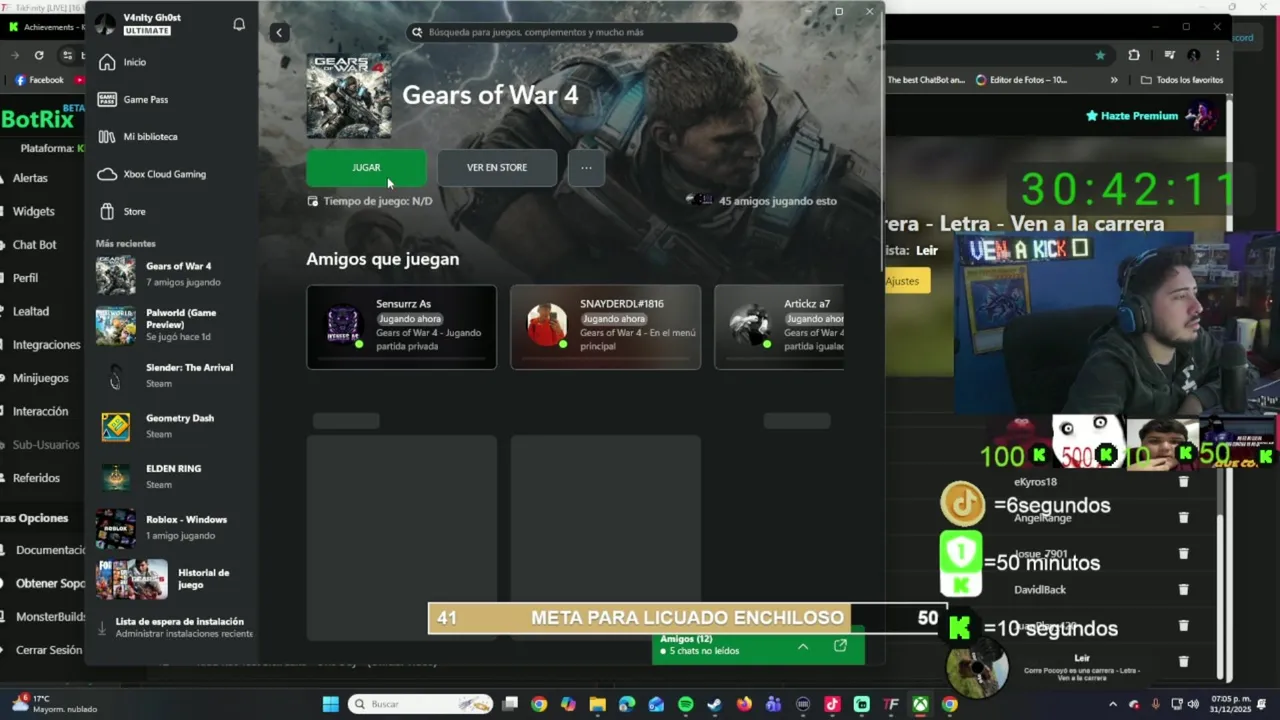The width and height of the screenshot is (1280, 720).
Task: Delete Josue_7901 queue entry trash icon
Action: (x=1183, y=554)
